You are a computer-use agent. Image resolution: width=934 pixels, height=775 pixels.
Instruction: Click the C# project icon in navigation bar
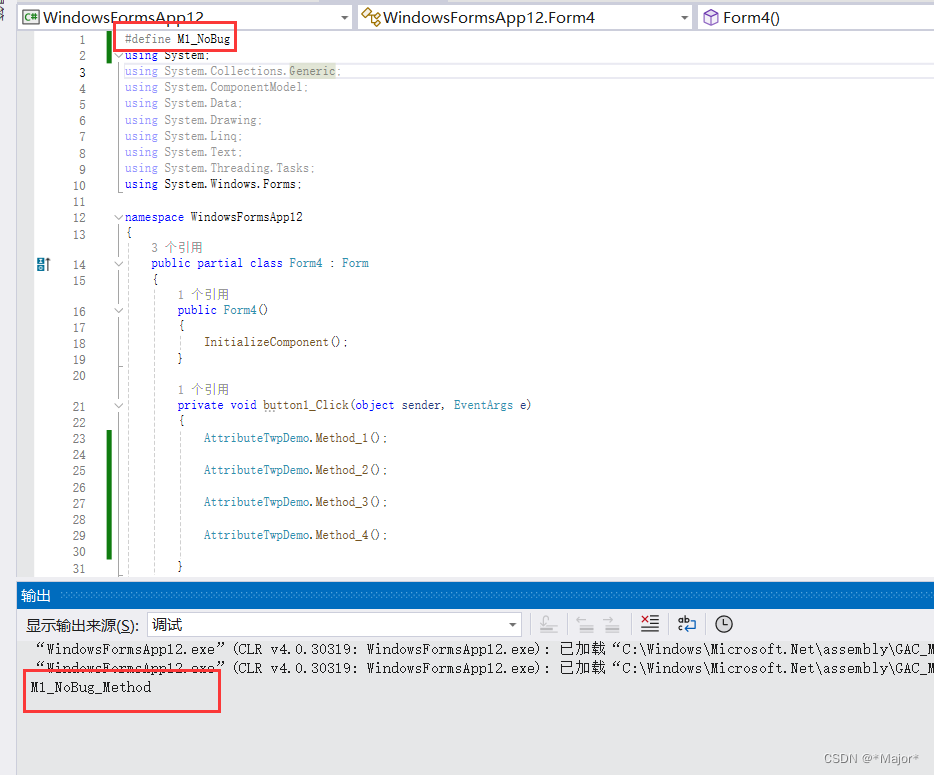[x=30, y=18]
